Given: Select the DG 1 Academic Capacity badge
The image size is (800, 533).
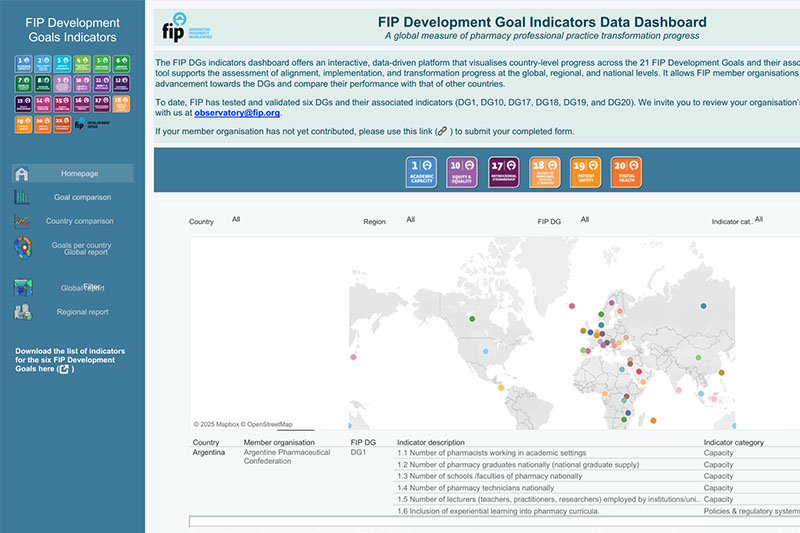Looking at the screenshot, I should click(421, 172).
